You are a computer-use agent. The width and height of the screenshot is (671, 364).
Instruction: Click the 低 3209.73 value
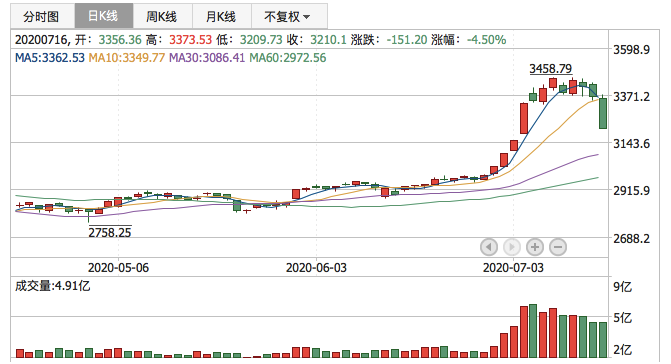coord(261,40)
